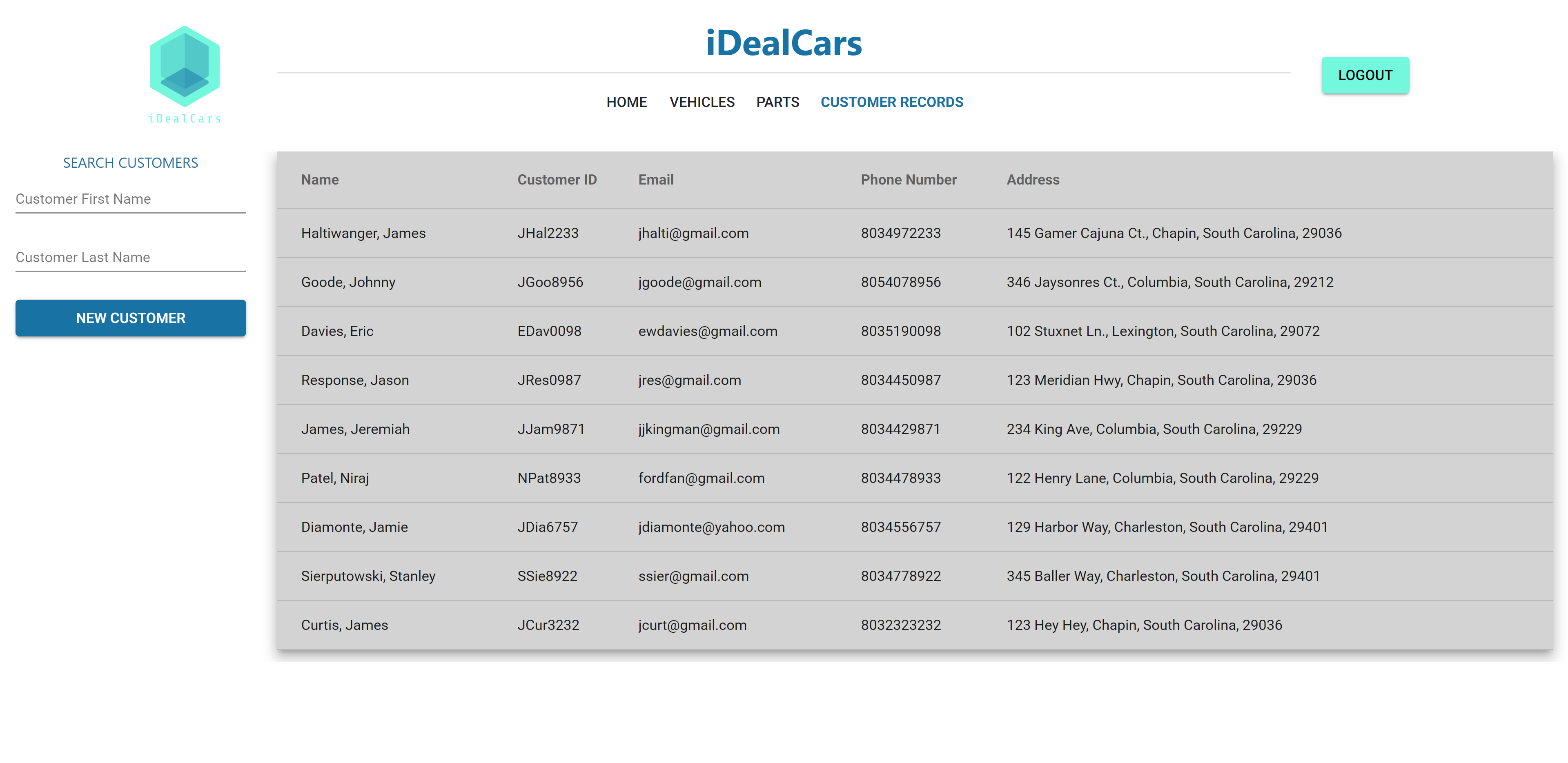Click the Phone Number column header
The width and height of the screenshot is (1568, 763).
click(908, 180)
